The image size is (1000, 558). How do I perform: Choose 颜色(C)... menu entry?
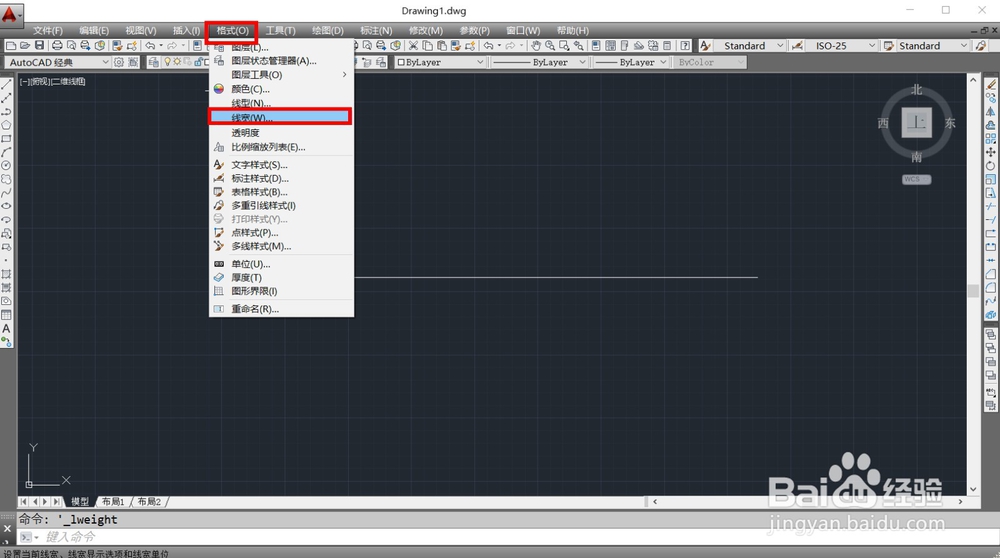click(282, 89)
